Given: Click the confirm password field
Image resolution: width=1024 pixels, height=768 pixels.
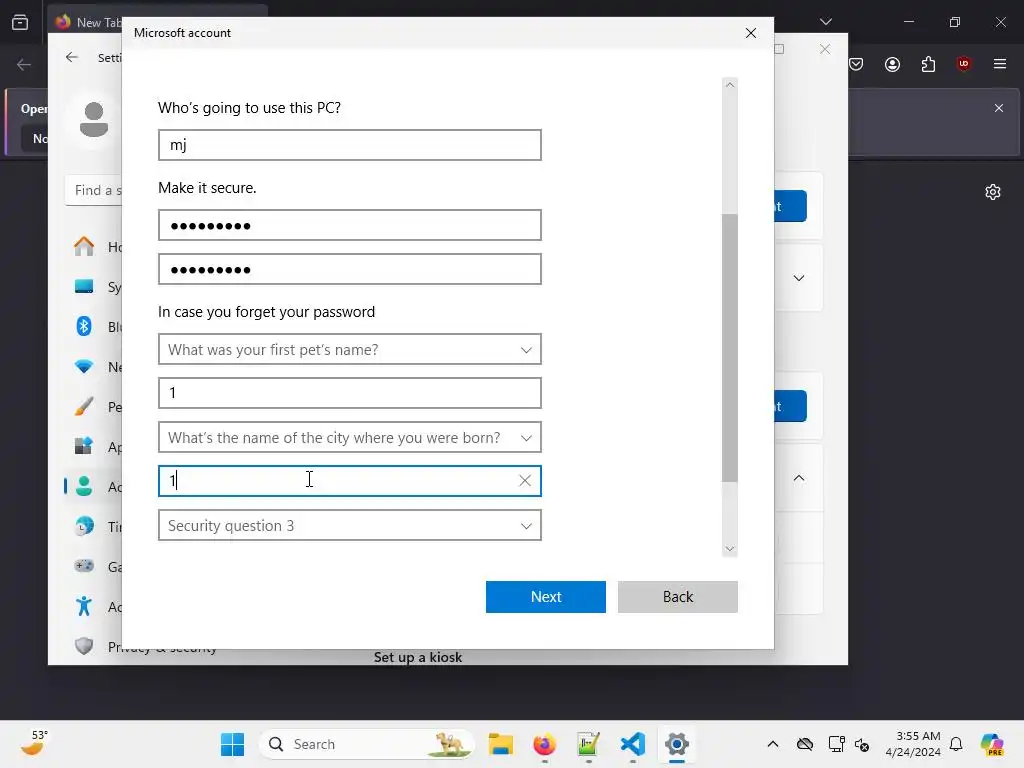Looking at the screenshot, I should (x=349, y=269).
